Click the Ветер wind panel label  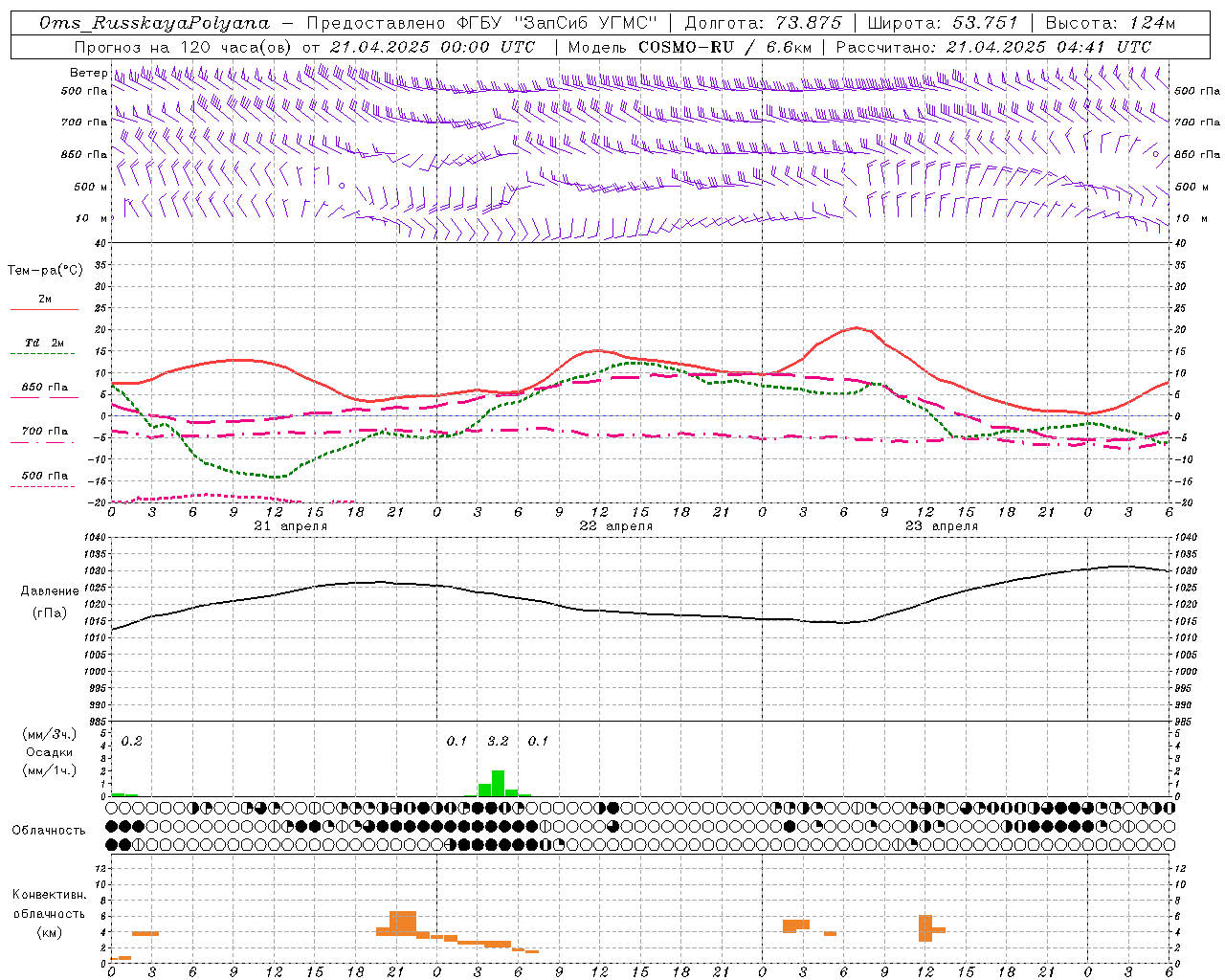point(88,73)
